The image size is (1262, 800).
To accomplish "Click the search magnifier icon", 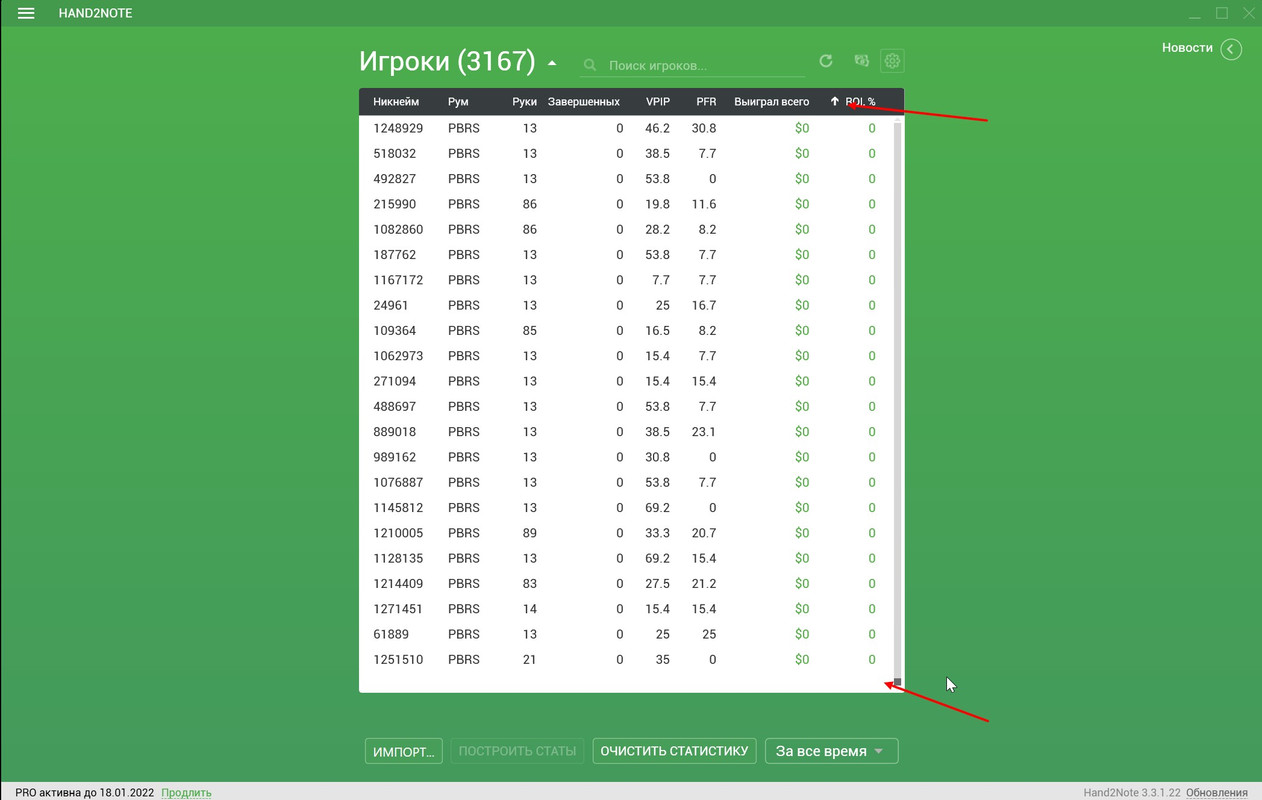I will click(x=590, y=66).
